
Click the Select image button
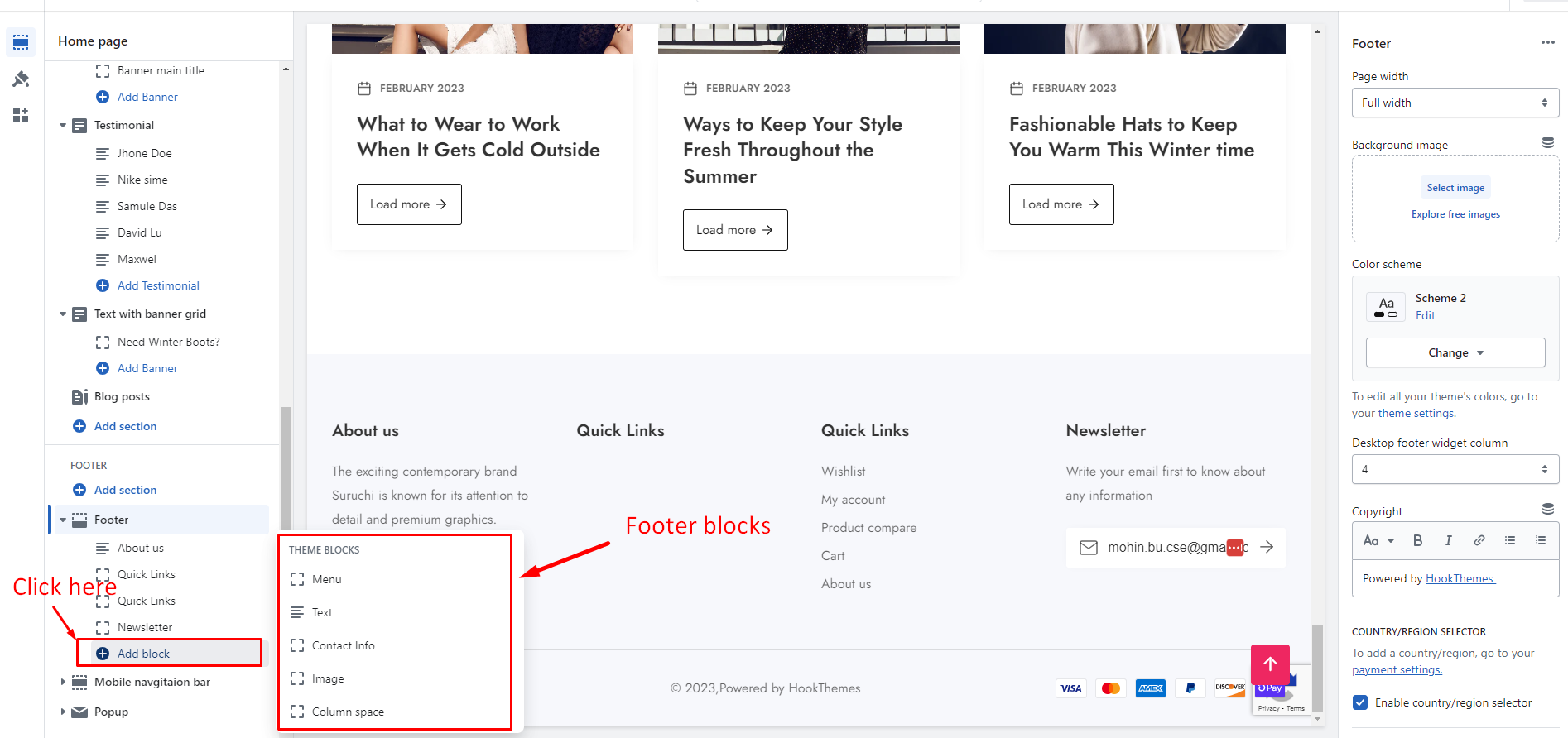1455,188
